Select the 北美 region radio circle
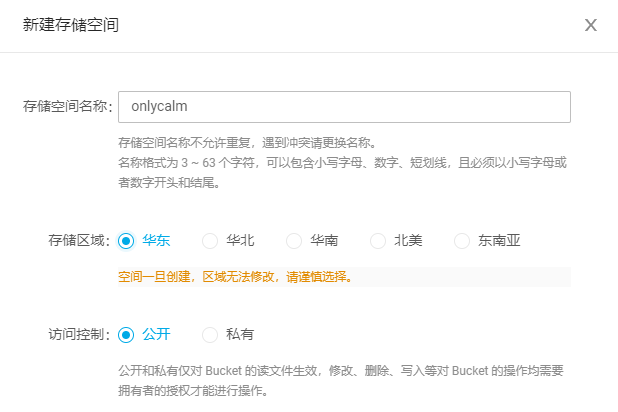Screen dimensions: 618x412 pos(378,240)
